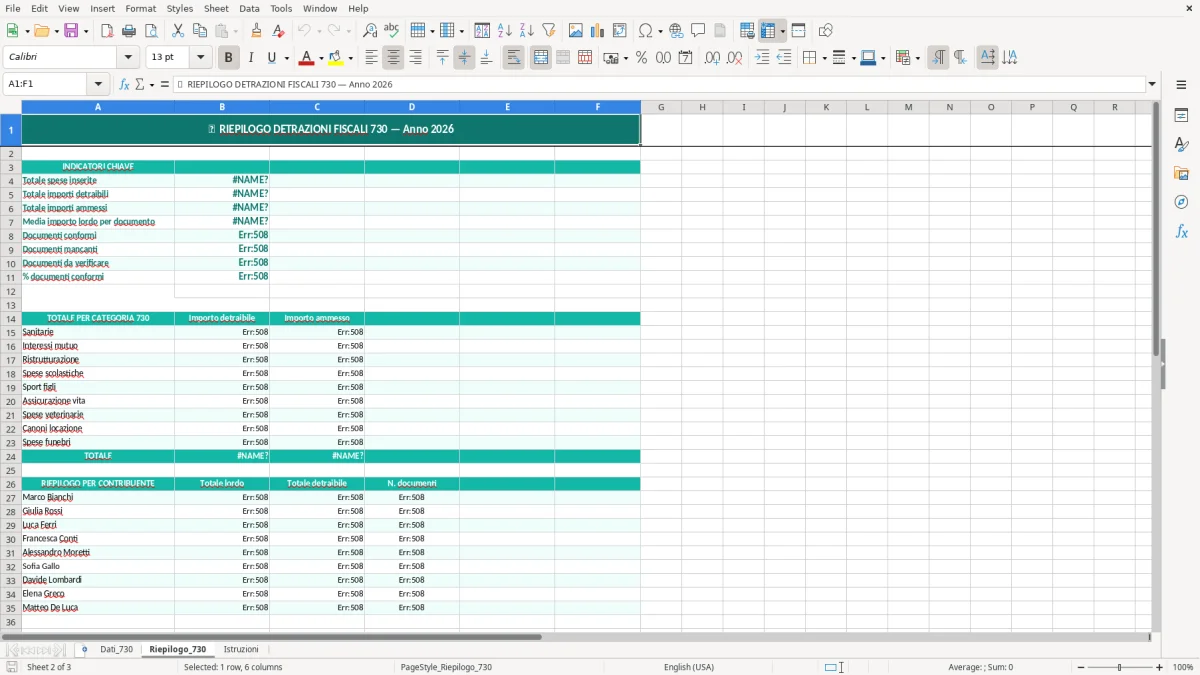The image size is (1200, 675).
Task: Open the Function Wizard beside the formula bar
Action: [124, 85]
